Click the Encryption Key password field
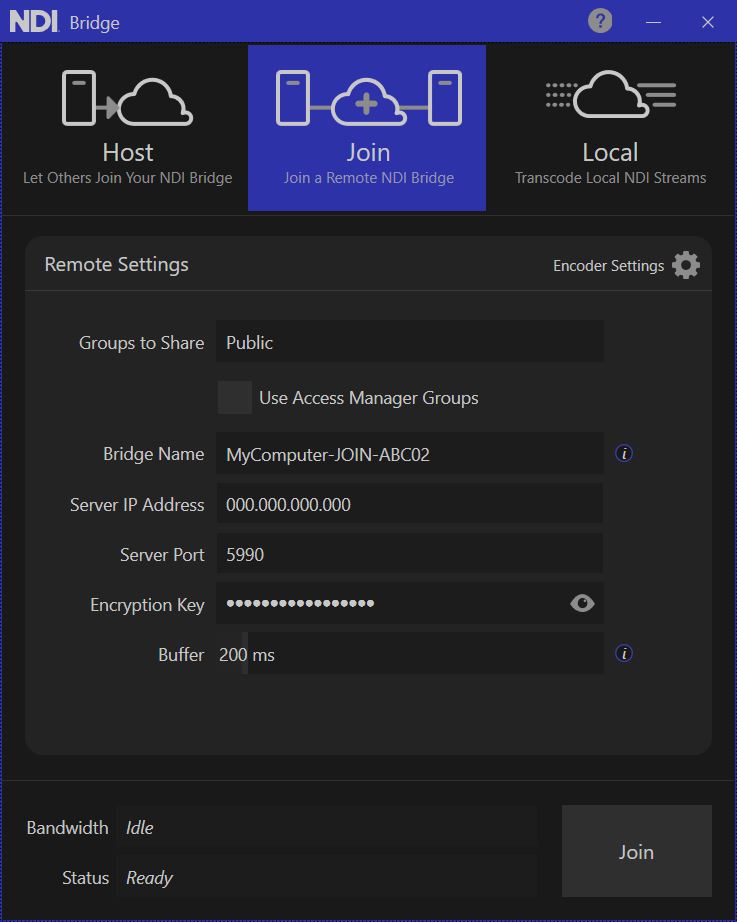 tap(410, 603)
